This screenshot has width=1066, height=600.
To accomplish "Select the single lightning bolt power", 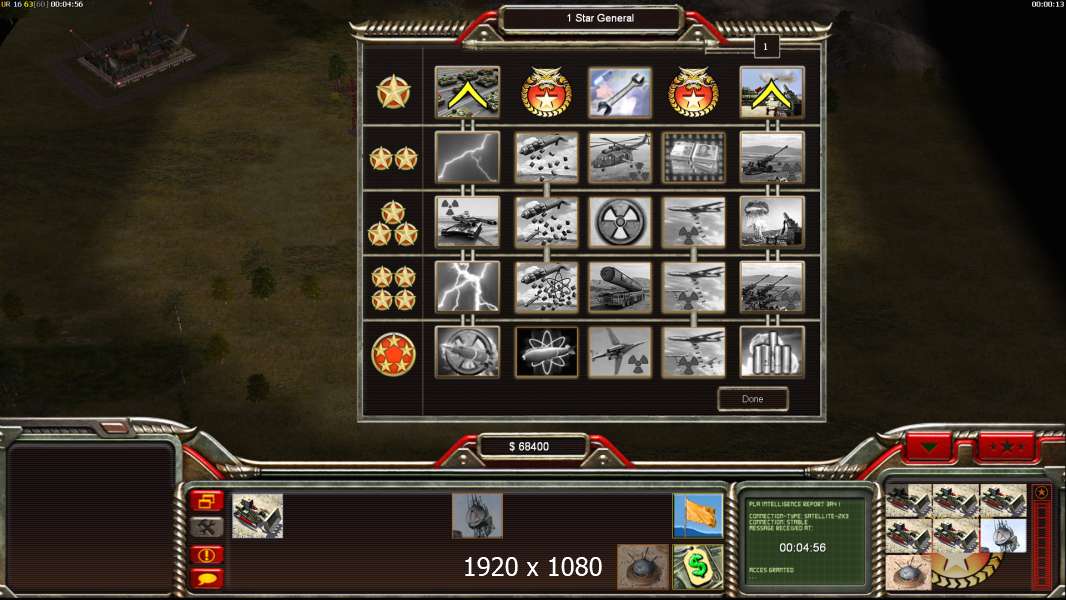I will [467, 158].
